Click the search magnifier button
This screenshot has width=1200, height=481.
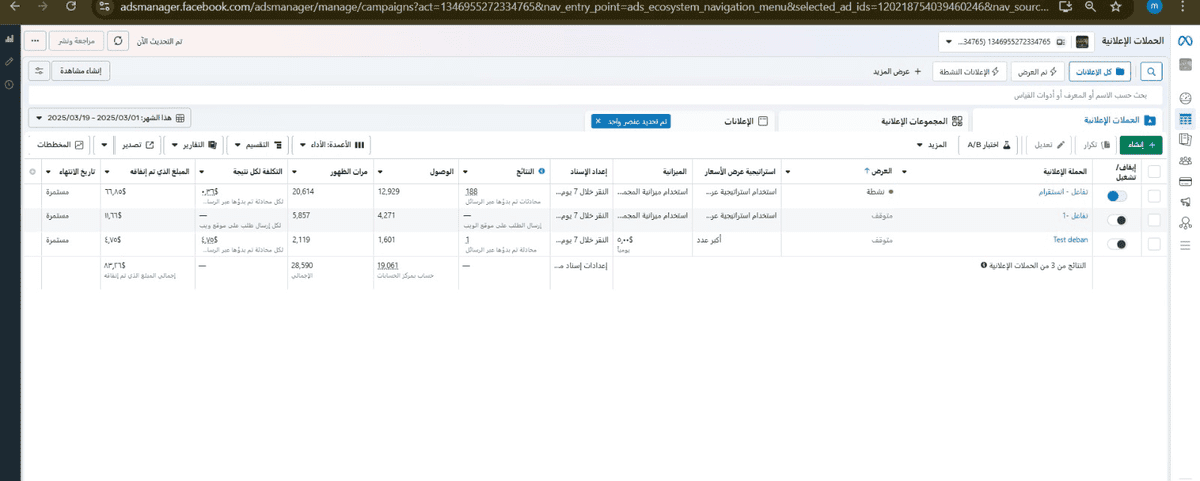click(1152, 72)
